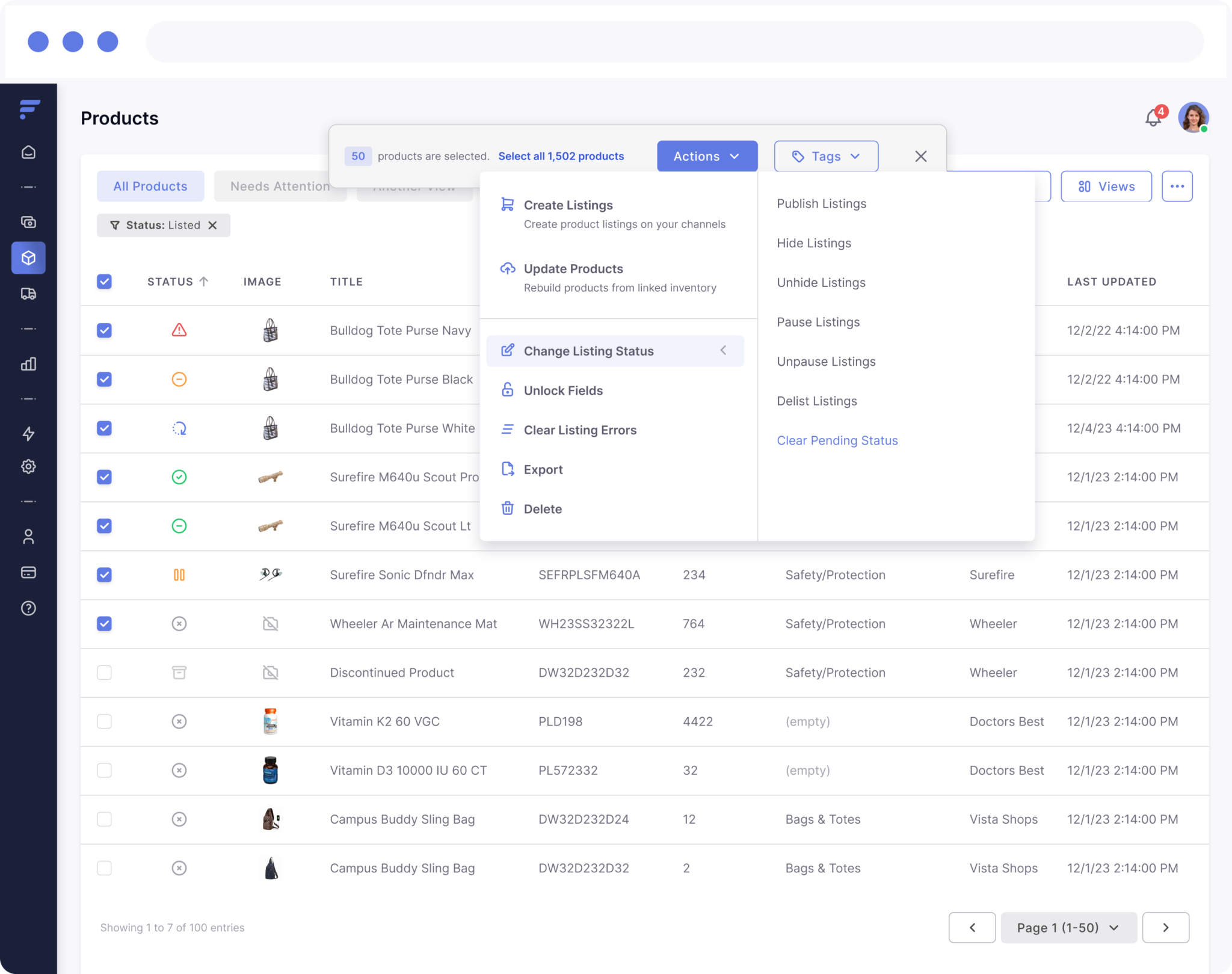Click the Views button
Image resolution: width=1232 pixels, height=974 pixels.
(x=1106, y=186)
